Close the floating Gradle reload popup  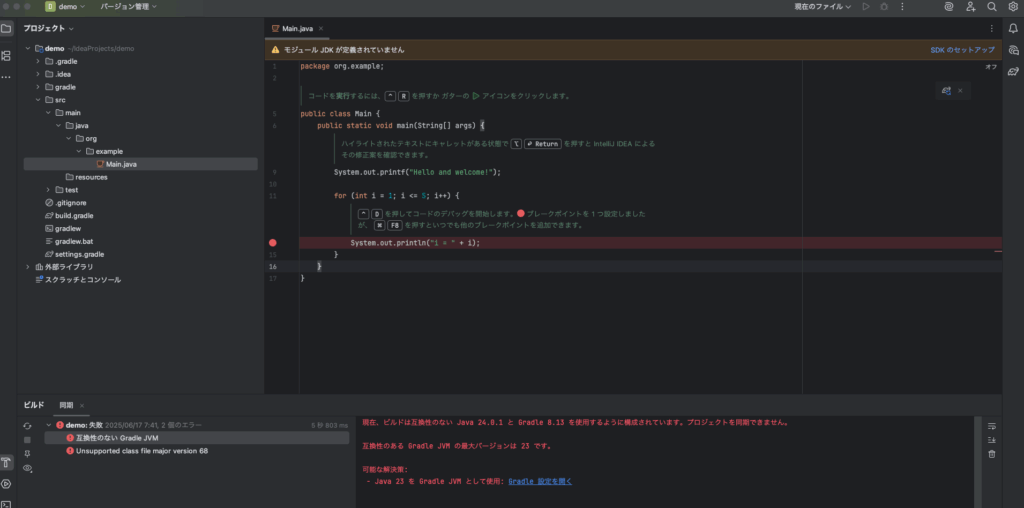[x=960, y=91]
